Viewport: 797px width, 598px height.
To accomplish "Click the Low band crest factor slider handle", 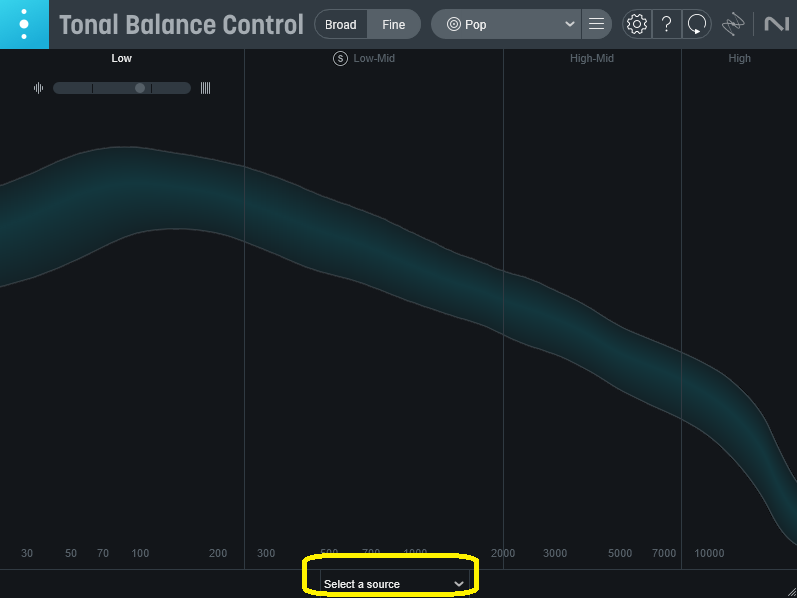I will [x=140, y=88].
